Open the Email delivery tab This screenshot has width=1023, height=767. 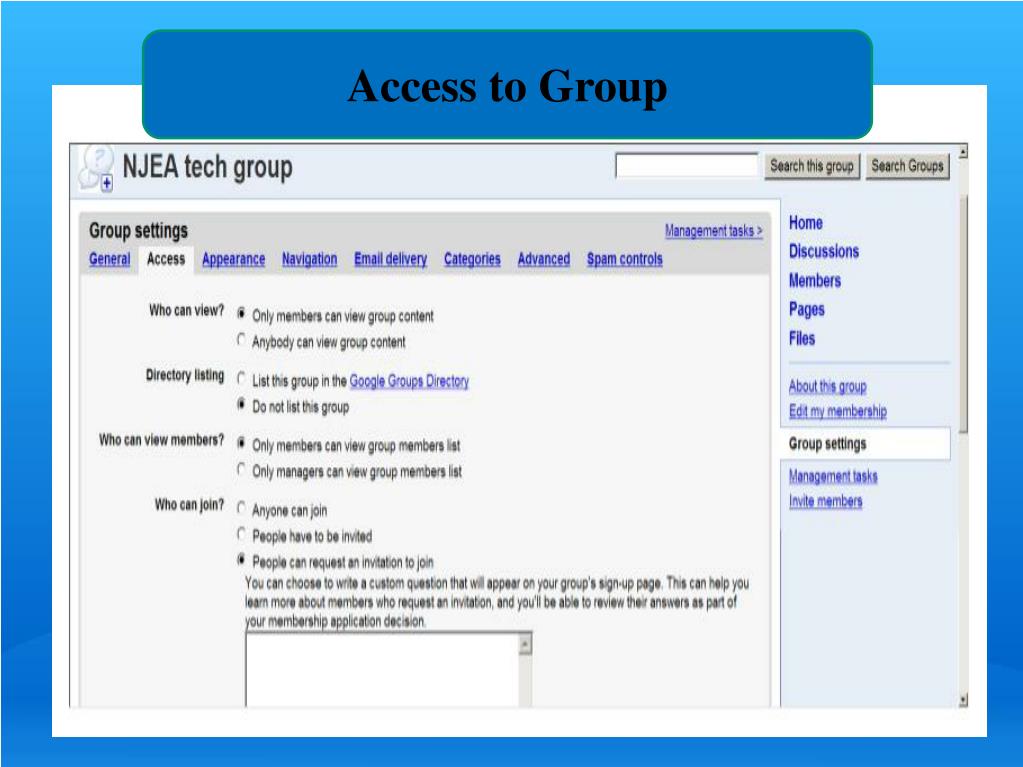click(x=390, y=259)
